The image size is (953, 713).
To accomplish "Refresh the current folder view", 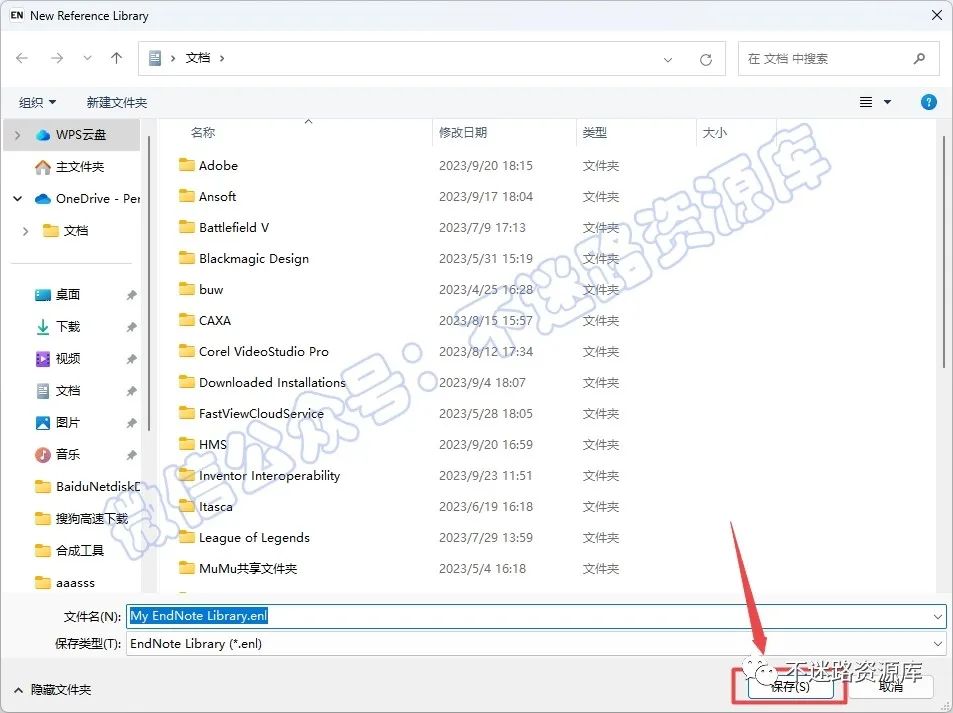I will pos(705,60).
